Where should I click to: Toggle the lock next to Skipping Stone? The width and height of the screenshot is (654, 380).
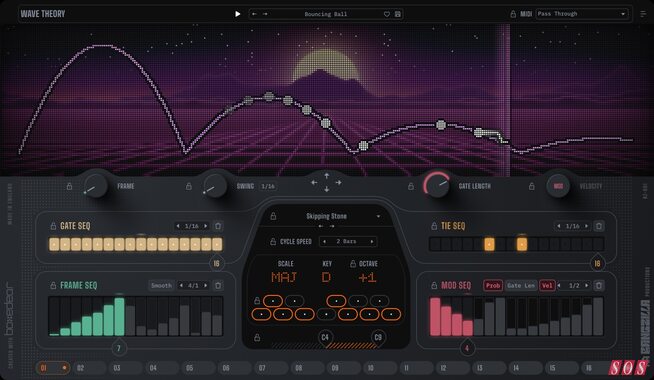(x=273, y=216)
